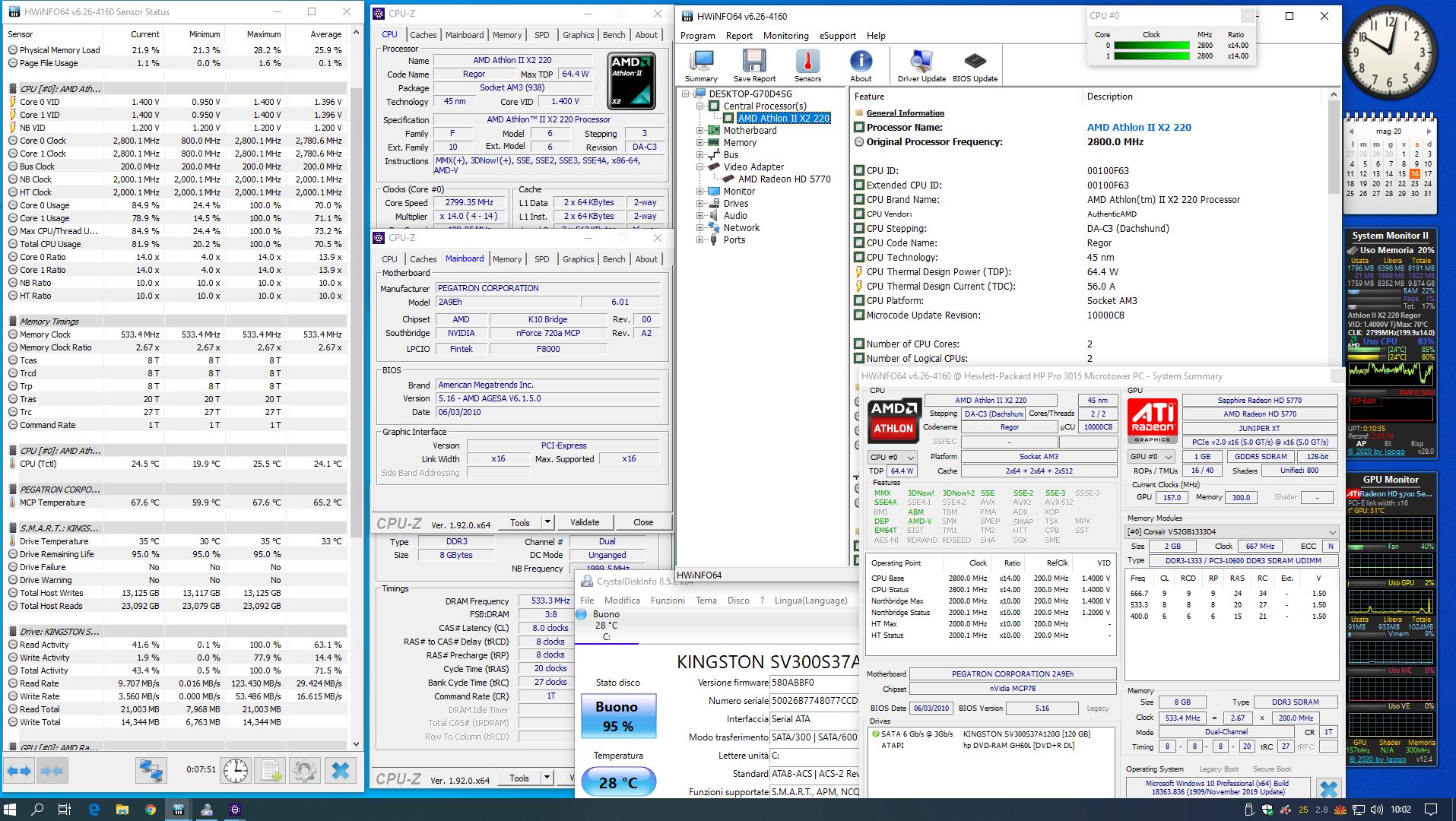Click Core 1 clock bar in CPU #0 window
The width and height of the screenshot is (1456, 821).
point(1151,56)
